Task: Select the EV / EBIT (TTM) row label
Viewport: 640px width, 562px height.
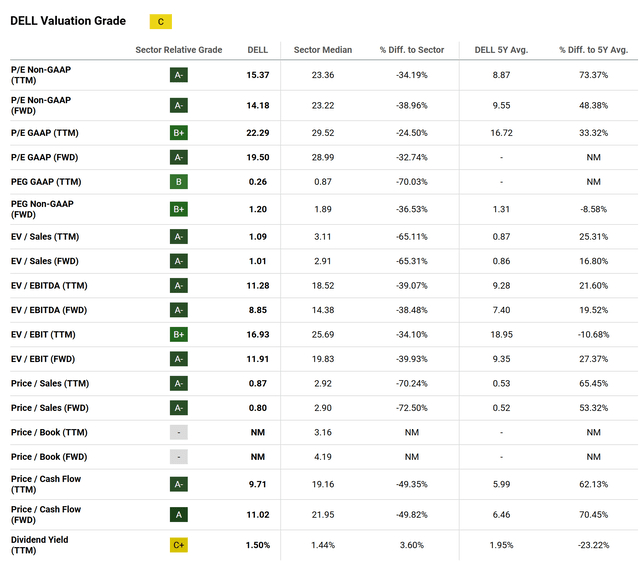Action: (43, 335)
